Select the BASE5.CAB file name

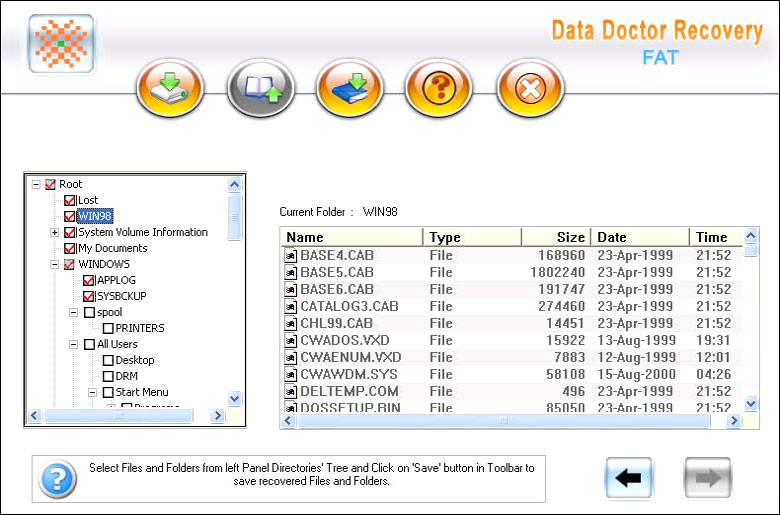[x=337, y=273]
